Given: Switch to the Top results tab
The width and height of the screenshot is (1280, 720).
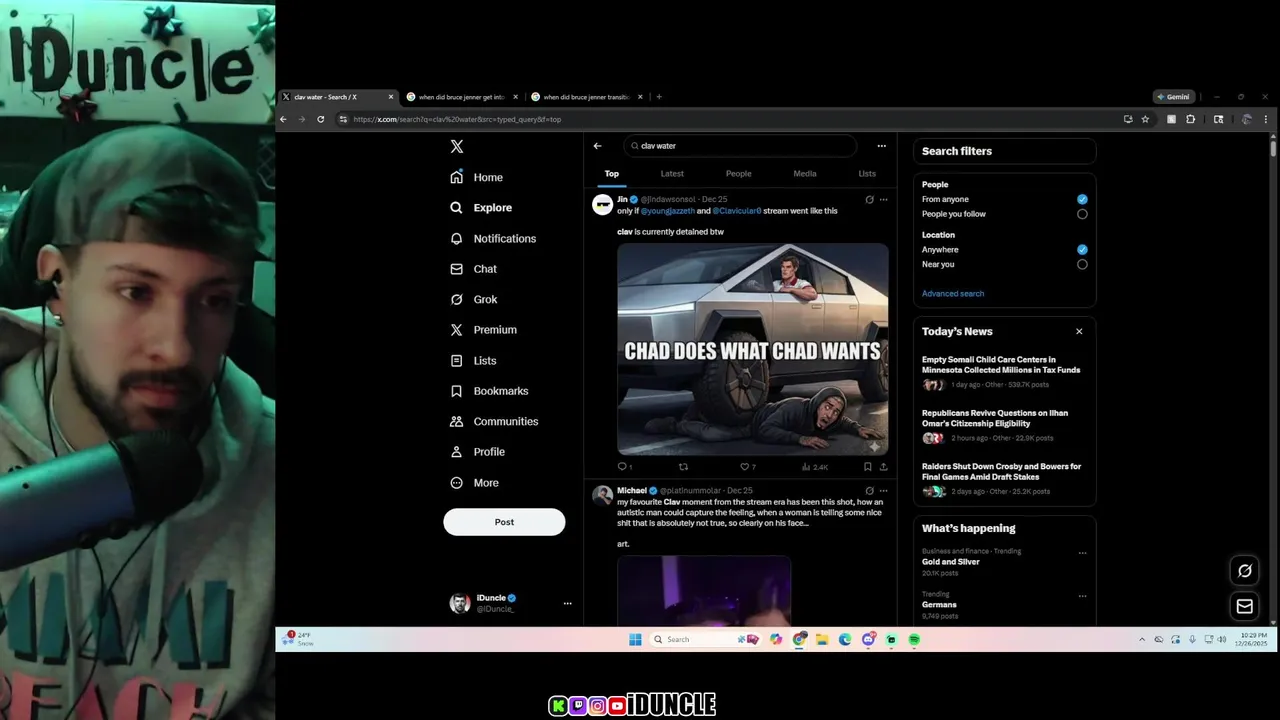Looking at the screenshot, I should [611, 174].
